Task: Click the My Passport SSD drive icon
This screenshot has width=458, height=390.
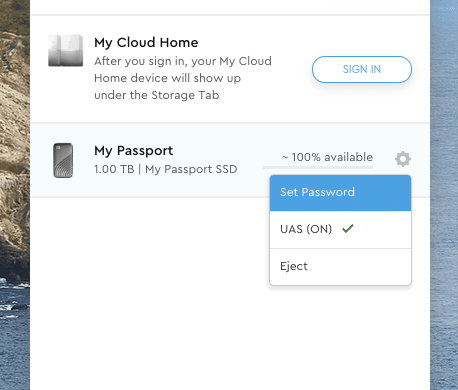Action: click(63, 160)
